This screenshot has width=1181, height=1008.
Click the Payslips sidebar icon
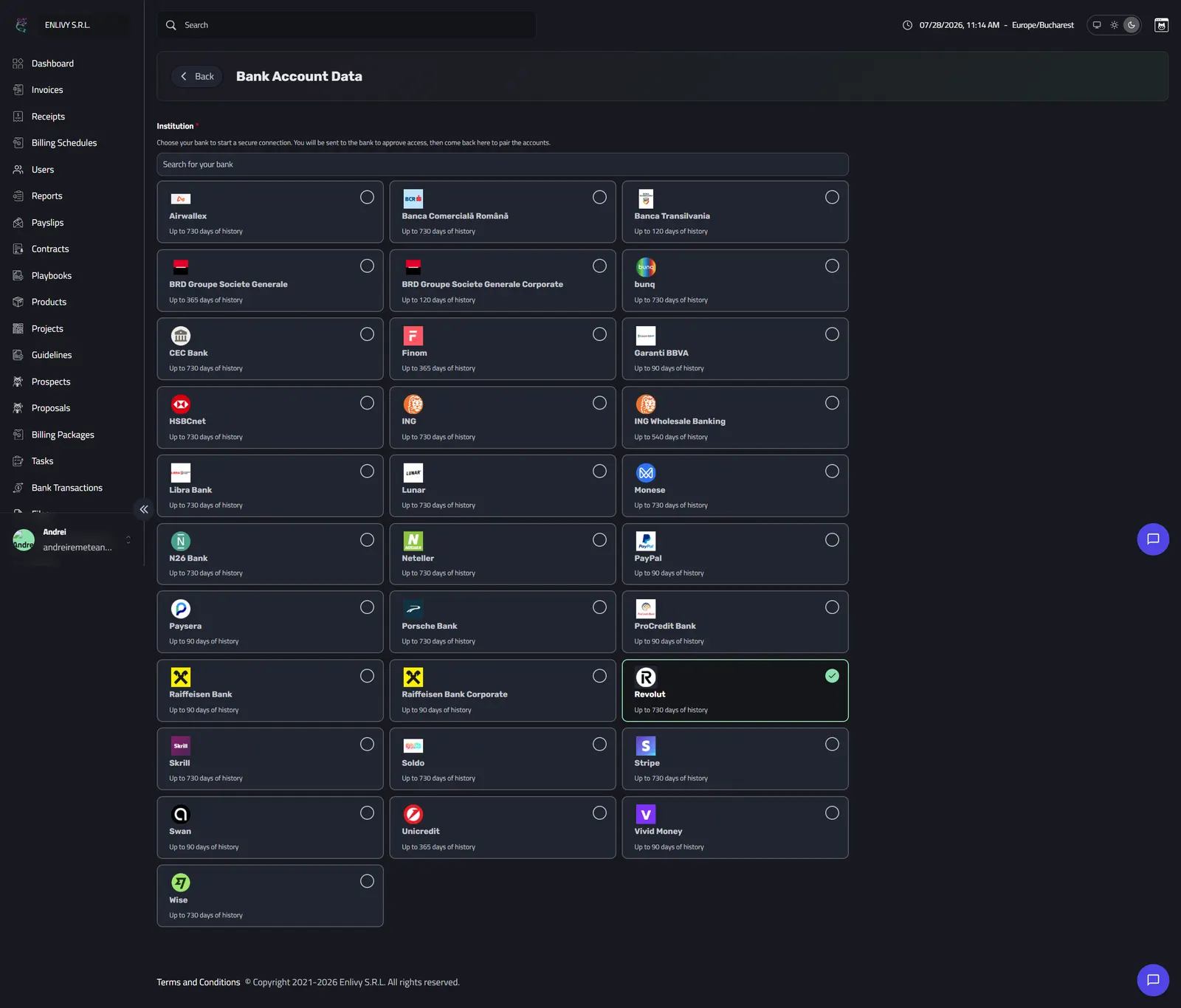point(18,223)
